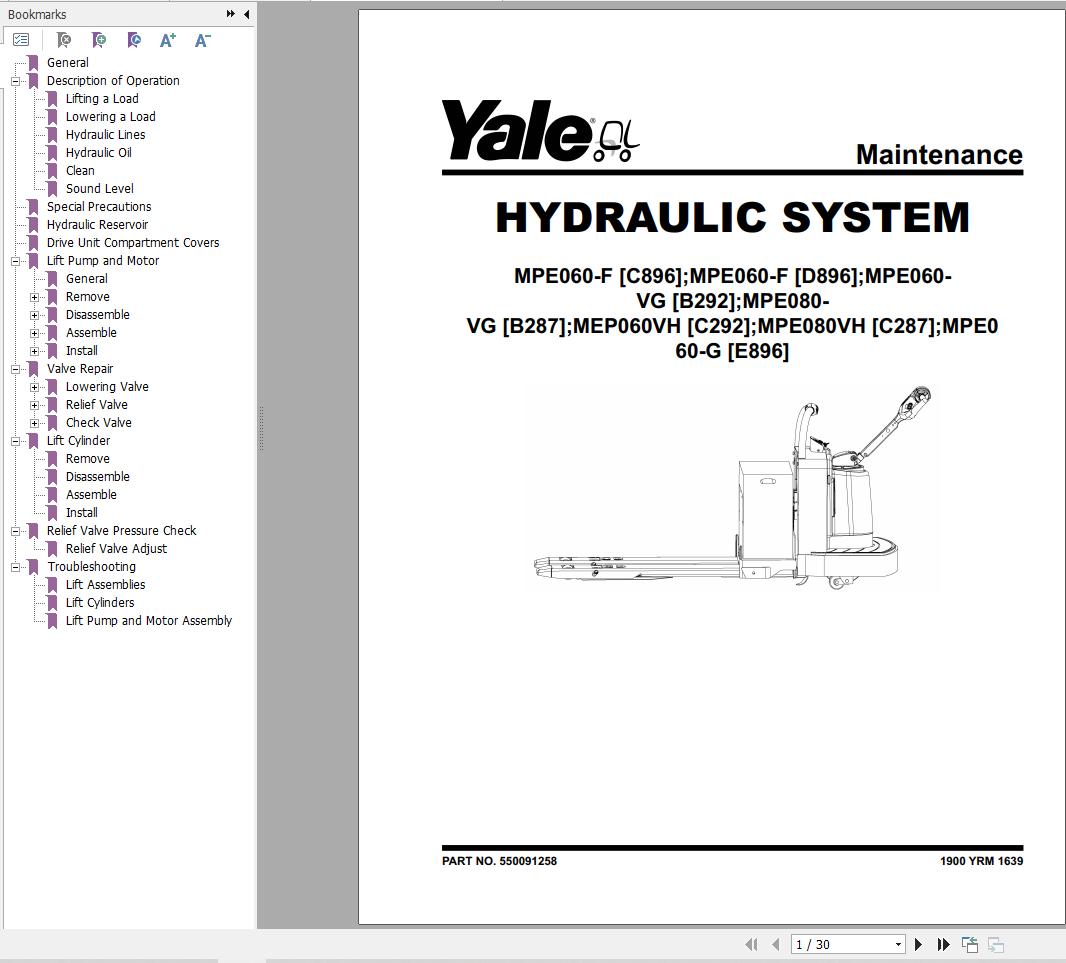Click the Relief Valve Pressure Check label
This screenshot has height=963, width=1066.
(x=121, y=530)
